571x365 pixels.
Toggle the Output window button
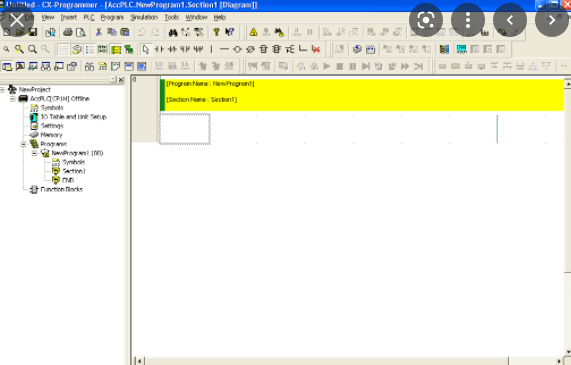[20, 66]
